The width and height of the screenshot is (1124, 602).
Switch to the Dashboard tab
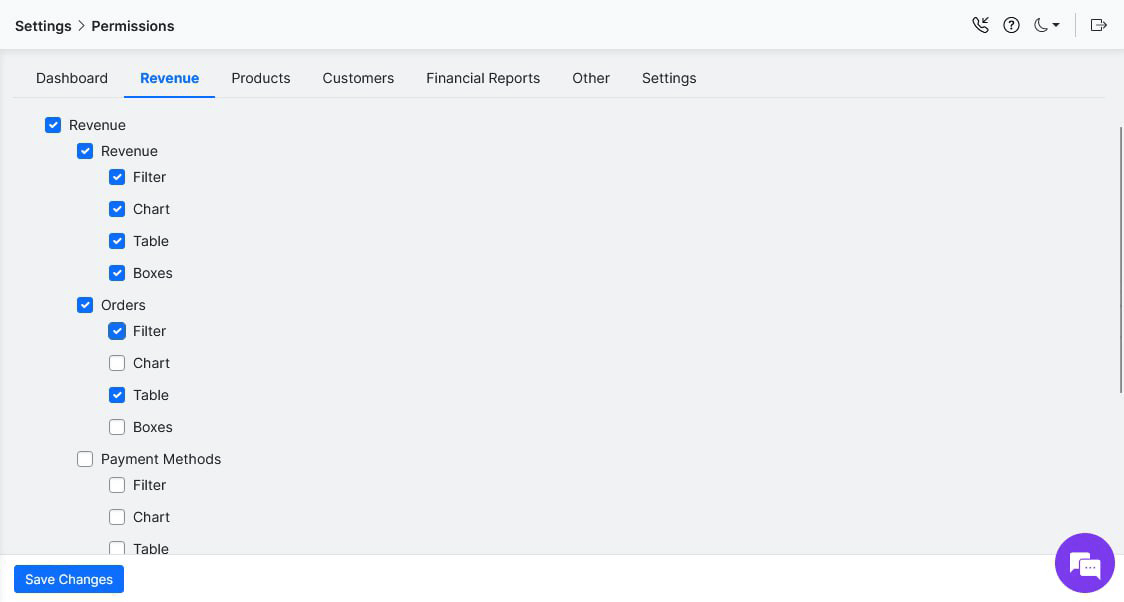71,78
